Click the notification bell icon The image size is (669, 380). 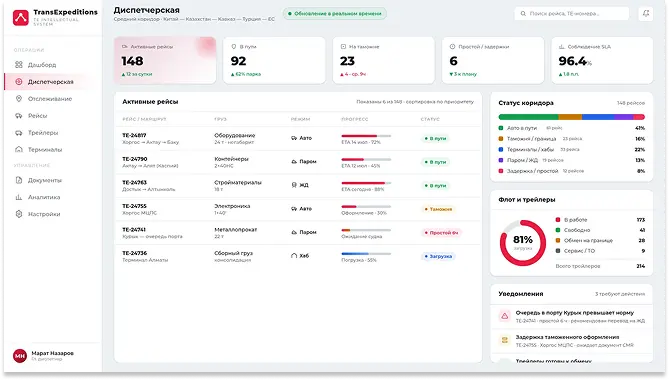pyautogui.click(x=646, y=14)
